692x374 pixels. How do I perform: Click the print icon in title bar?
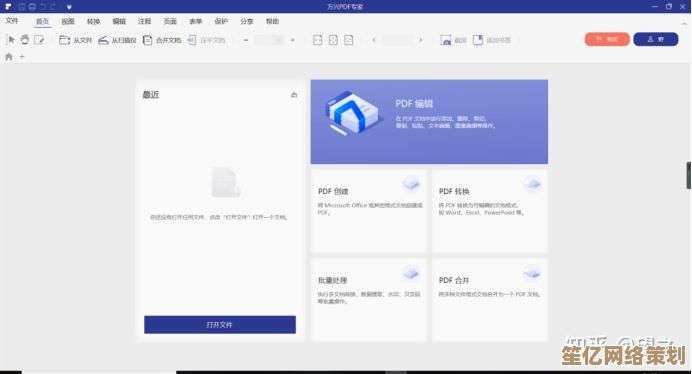tap(32, 7)
